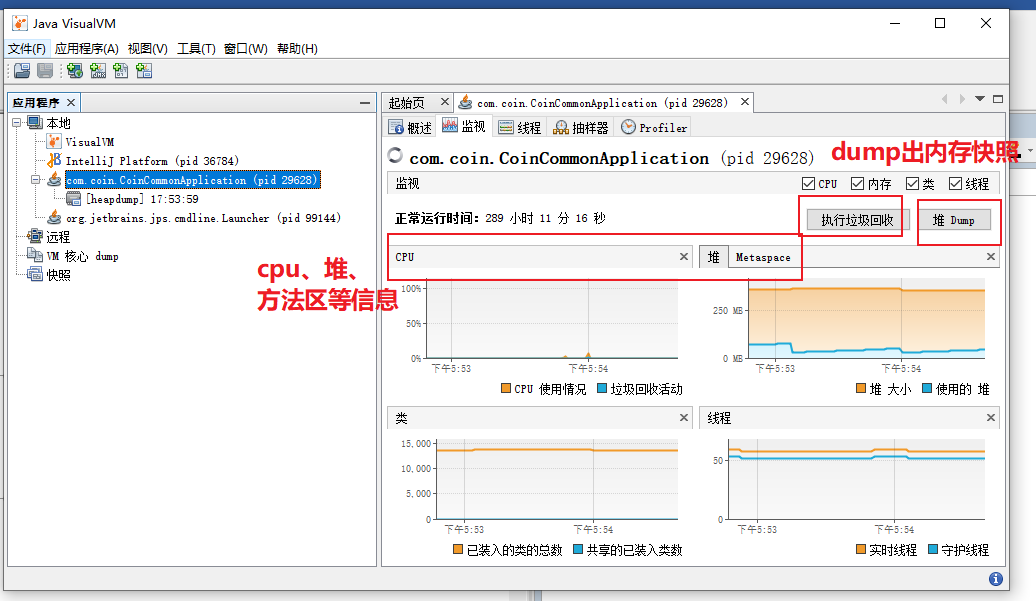Screen dimensions: 1036x601
Task: Switch to the Profiler tab
Action: (654, 127)
